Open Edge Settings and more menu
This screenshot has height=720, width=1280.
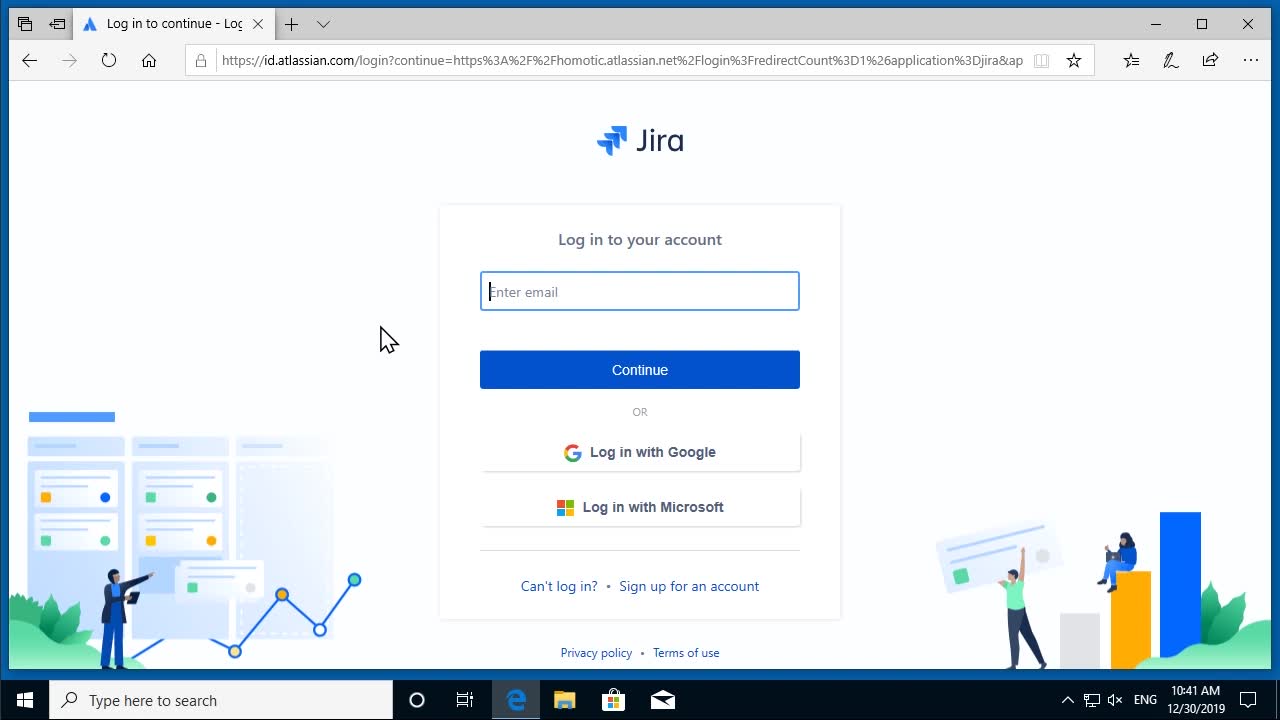click(x=1250, y=61)
